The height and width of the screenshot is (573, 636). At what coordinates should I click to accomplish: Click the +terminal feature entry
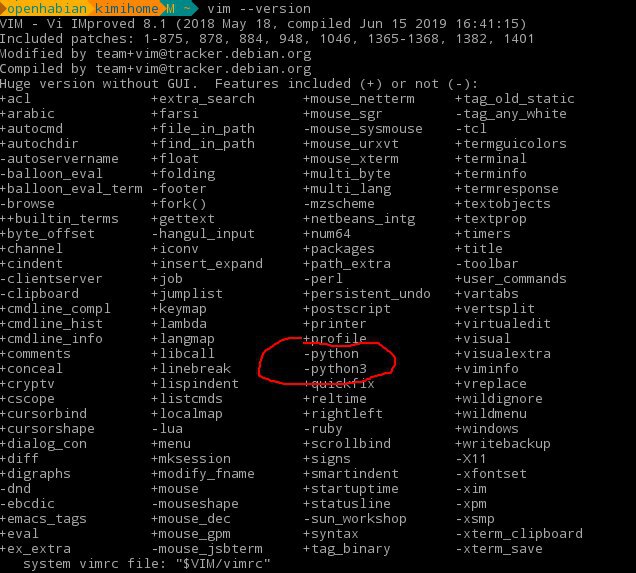click(x=491, y=159)
